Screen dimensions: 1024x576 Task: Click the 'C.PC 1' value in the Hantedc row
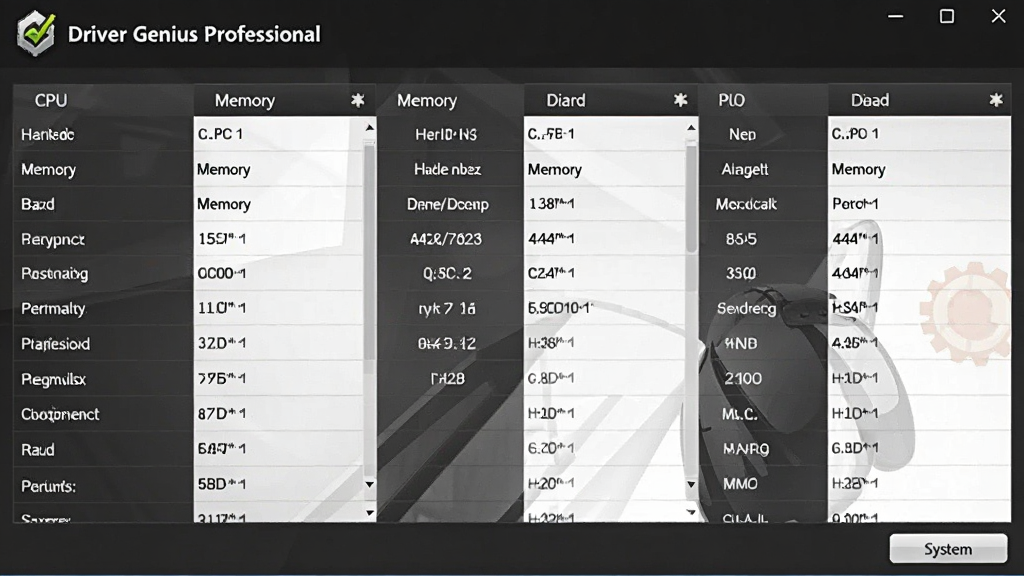[221, 134]
